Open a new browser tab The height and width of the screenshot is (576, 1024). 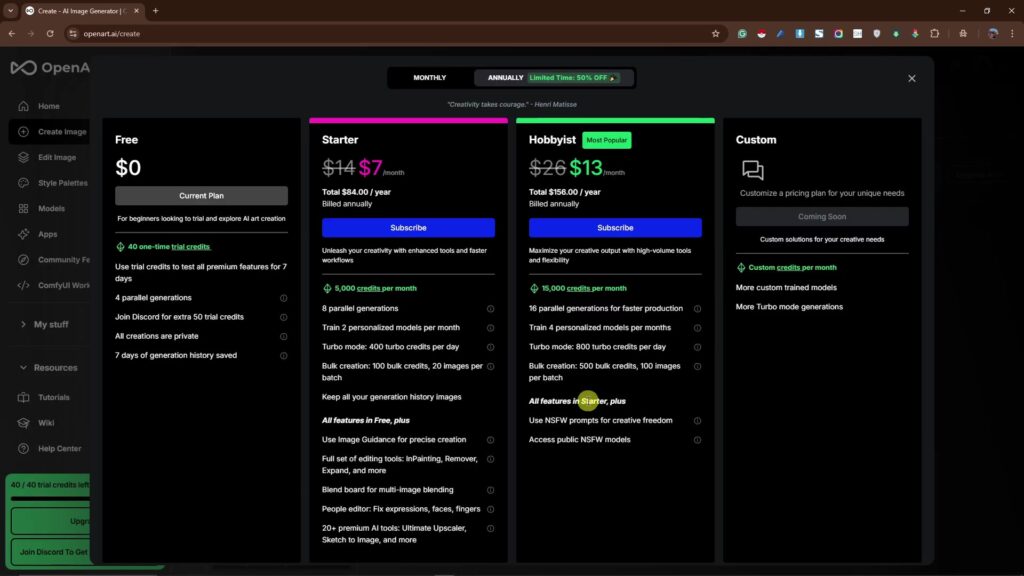point(155,11)
